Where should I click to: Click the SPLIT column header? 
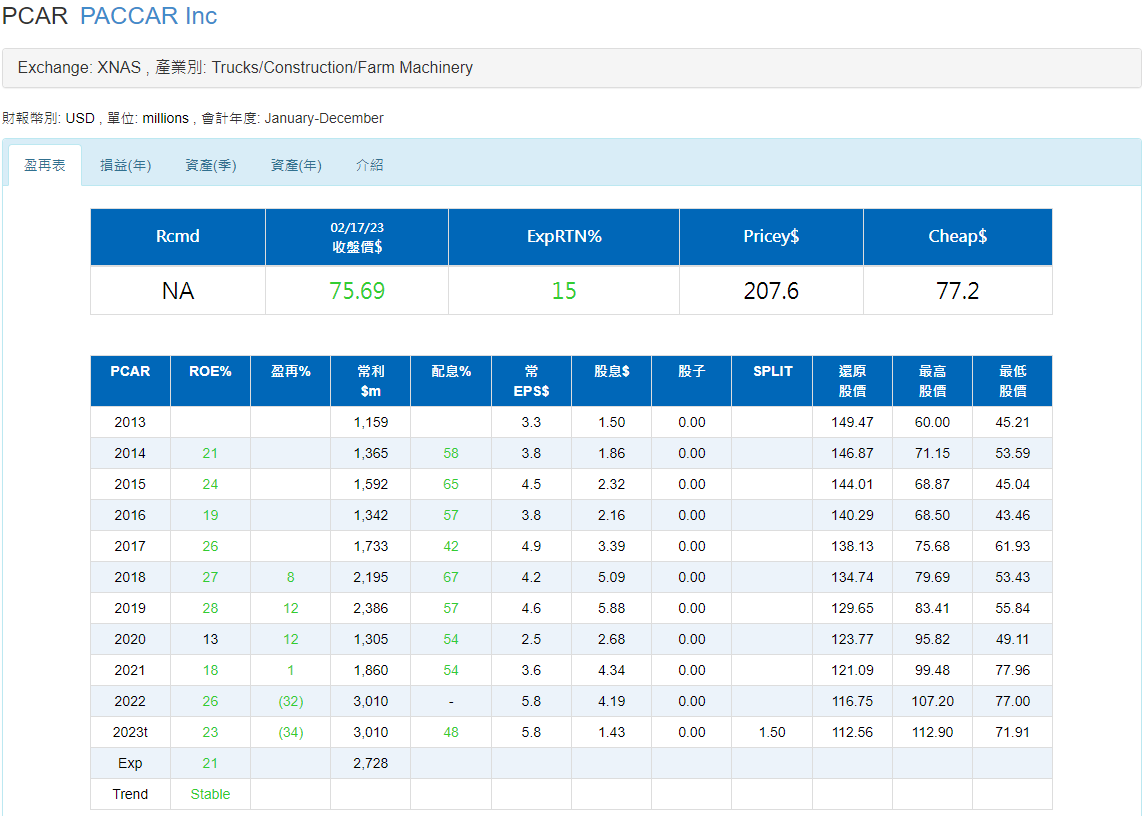coord(772,380)
